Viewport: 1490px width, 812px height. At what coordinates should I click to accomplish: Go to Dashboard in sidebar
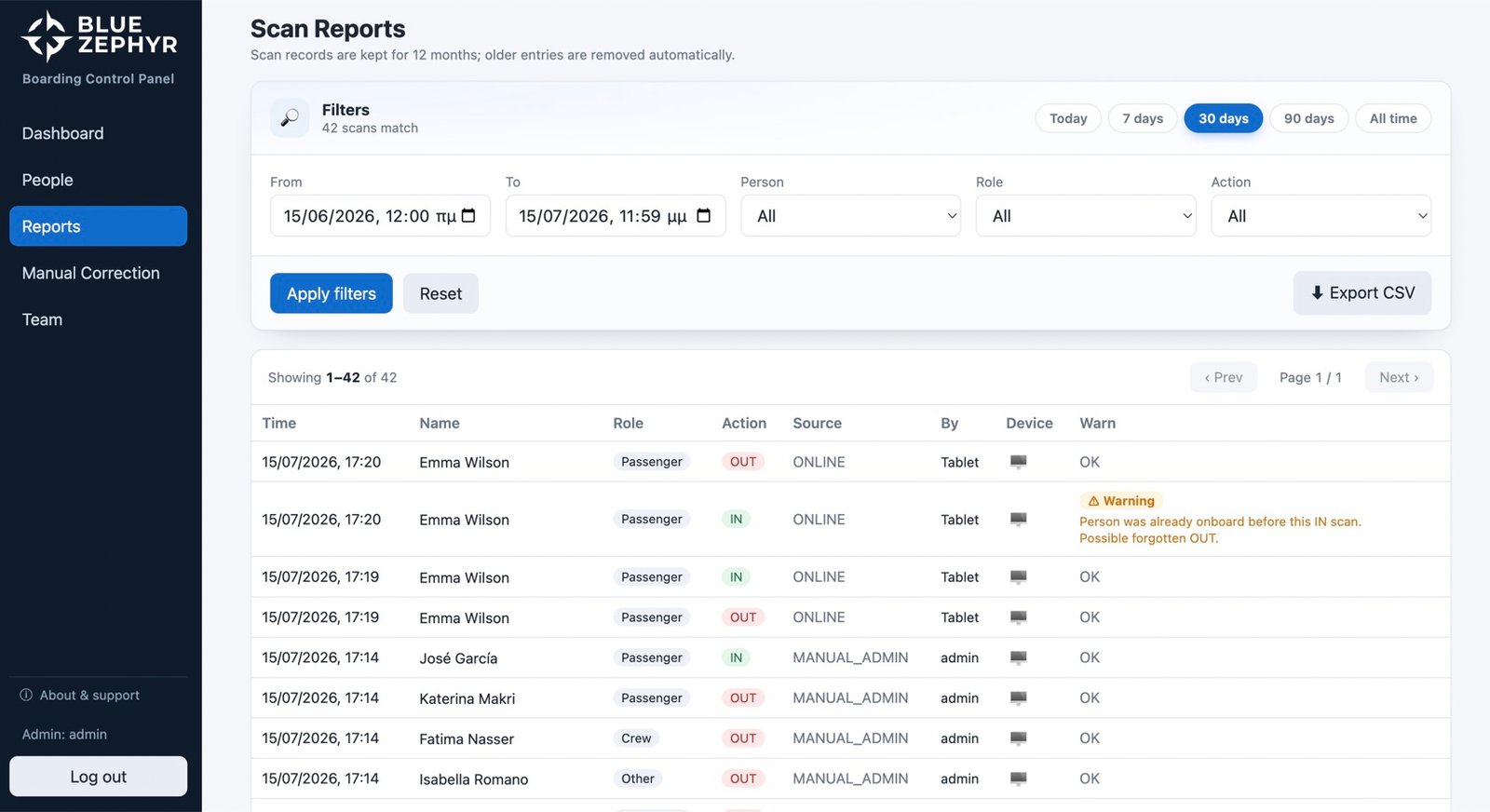click(x=99, y=133)
